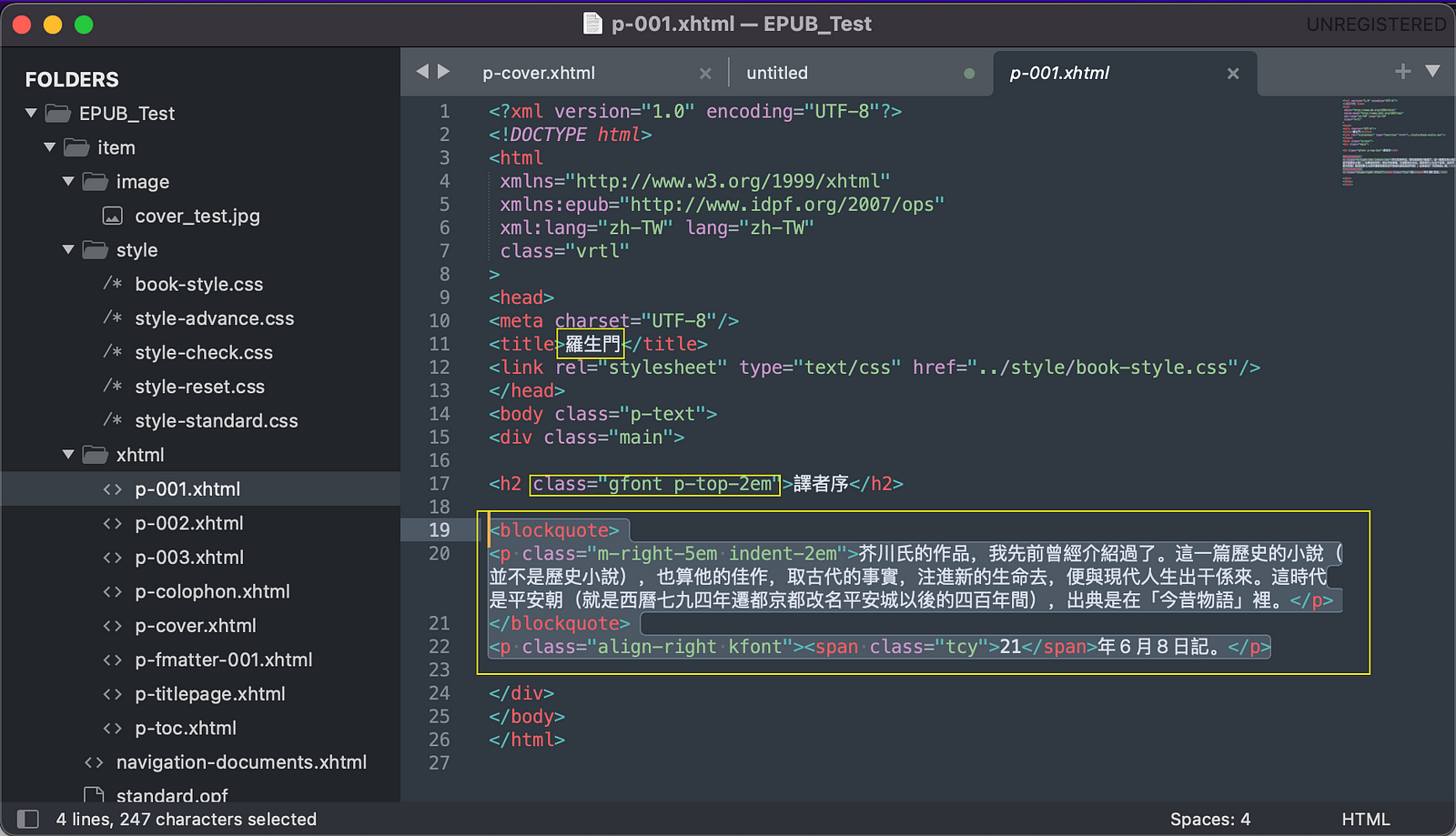This screenshot has height=836, width=1456.
Task: Open Spaces: 4 indentation menu
Action: 1210,820
